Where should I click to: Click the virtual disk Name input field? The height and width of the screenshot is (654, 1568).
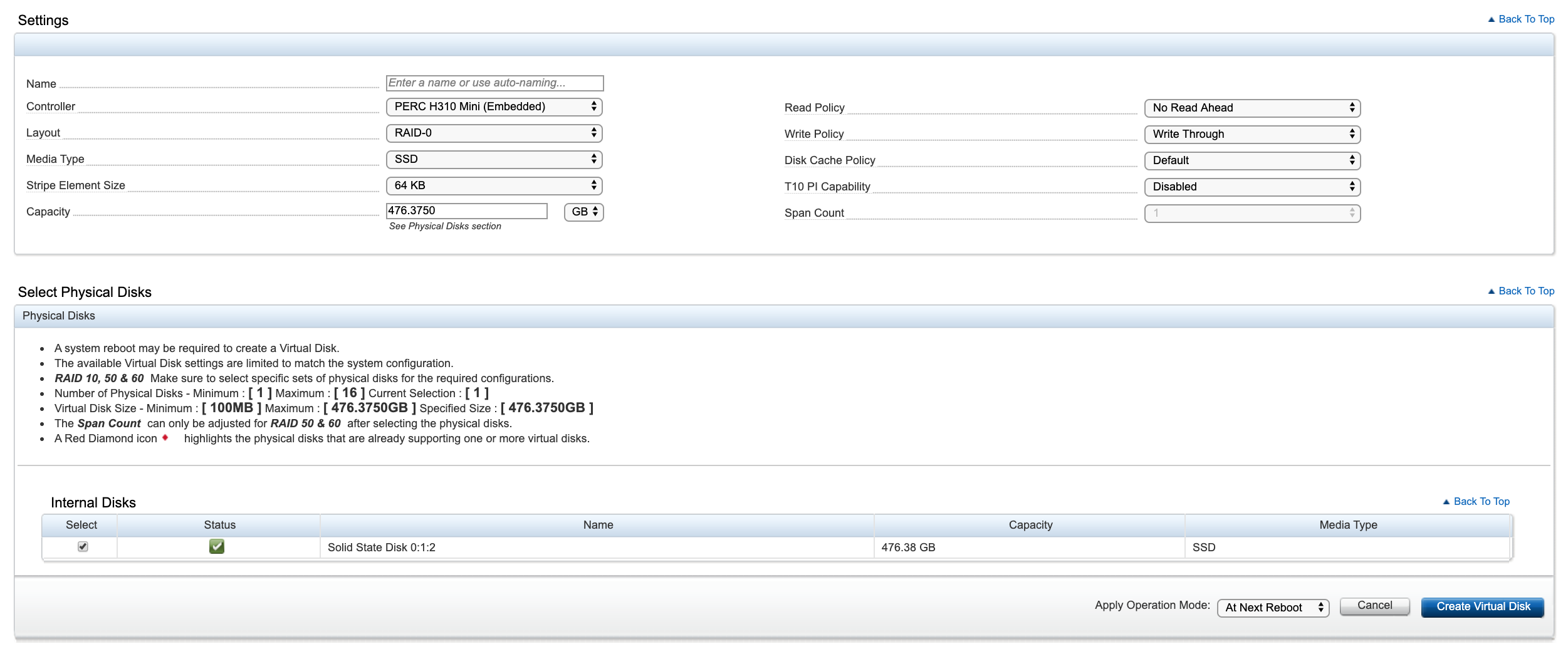click(494, 83)
